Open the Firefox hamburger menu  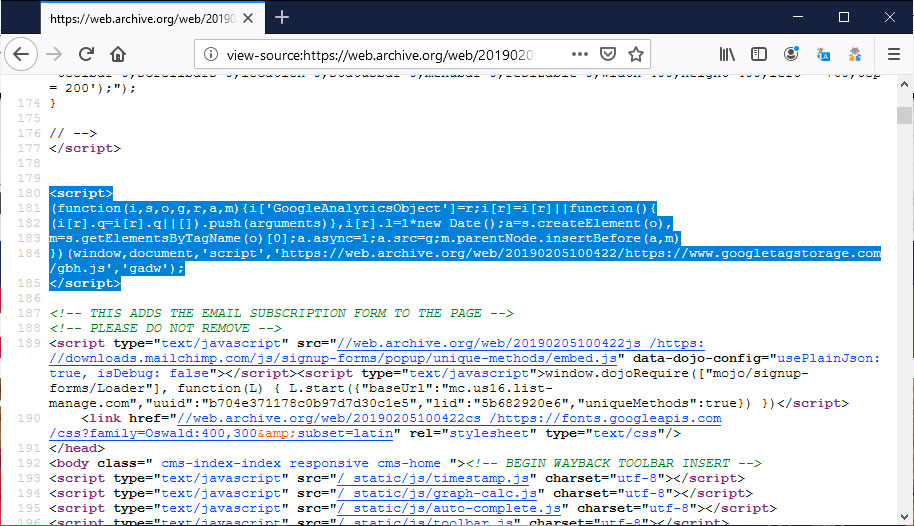[x=894, y=54]
